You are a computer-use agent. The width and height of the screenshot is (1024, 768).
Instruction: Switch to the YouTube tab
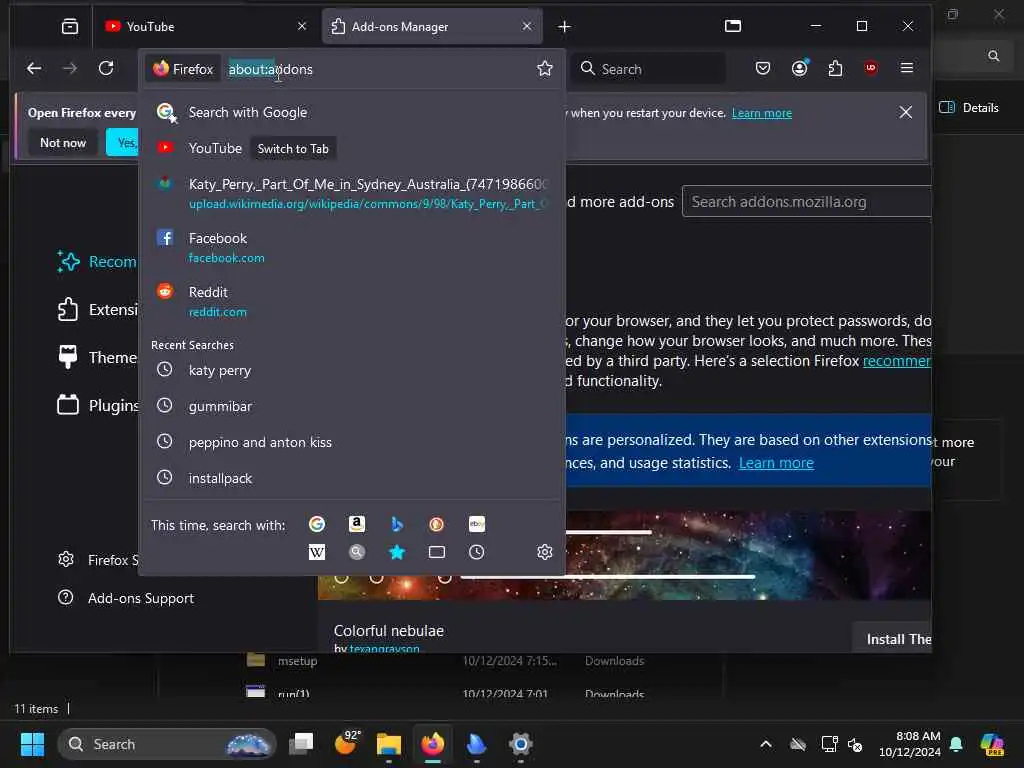tap(206, 26)
